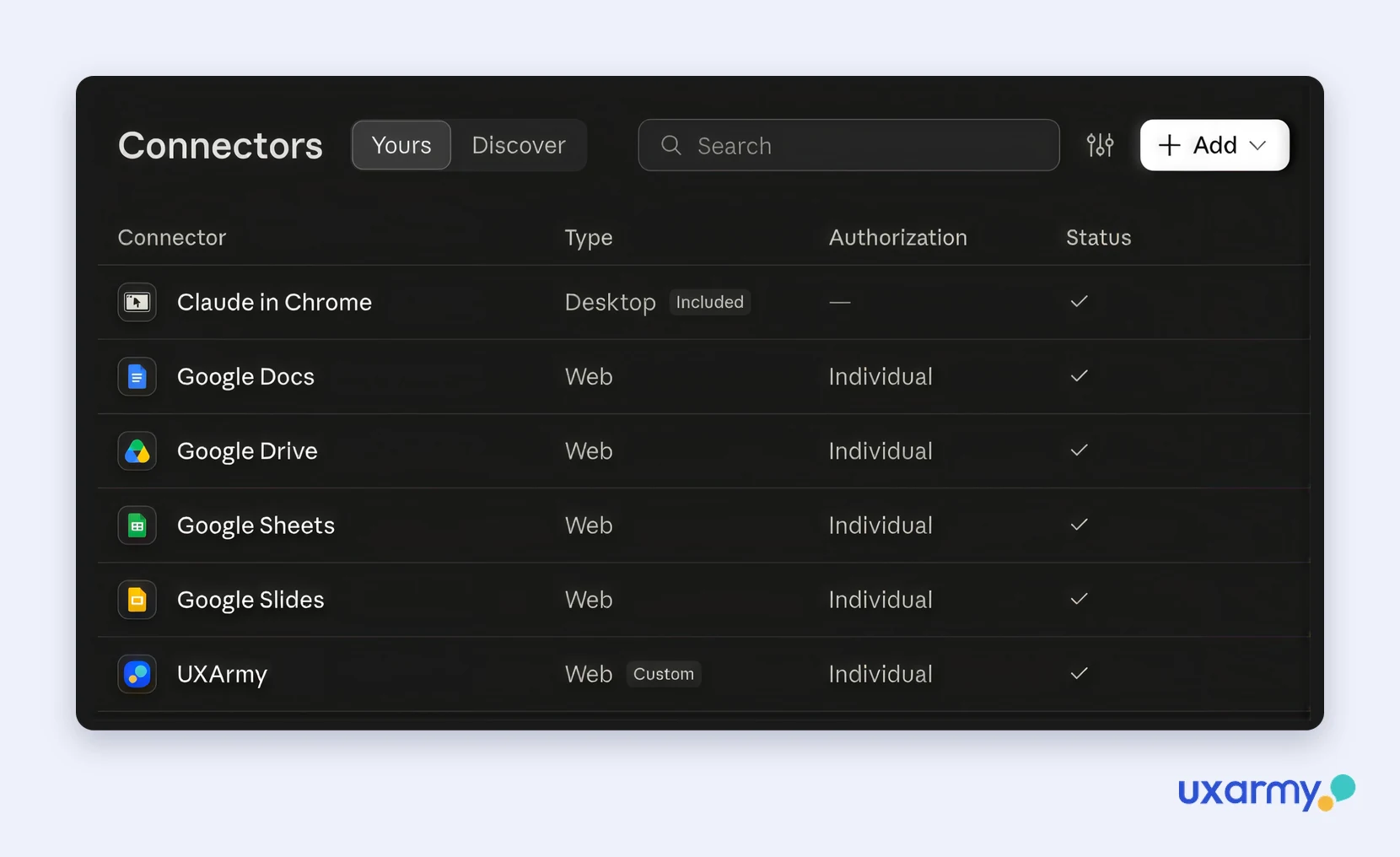Switch to the Discover tab
Viewport: 1400px width, 857px height.
[x=519, y=145]
